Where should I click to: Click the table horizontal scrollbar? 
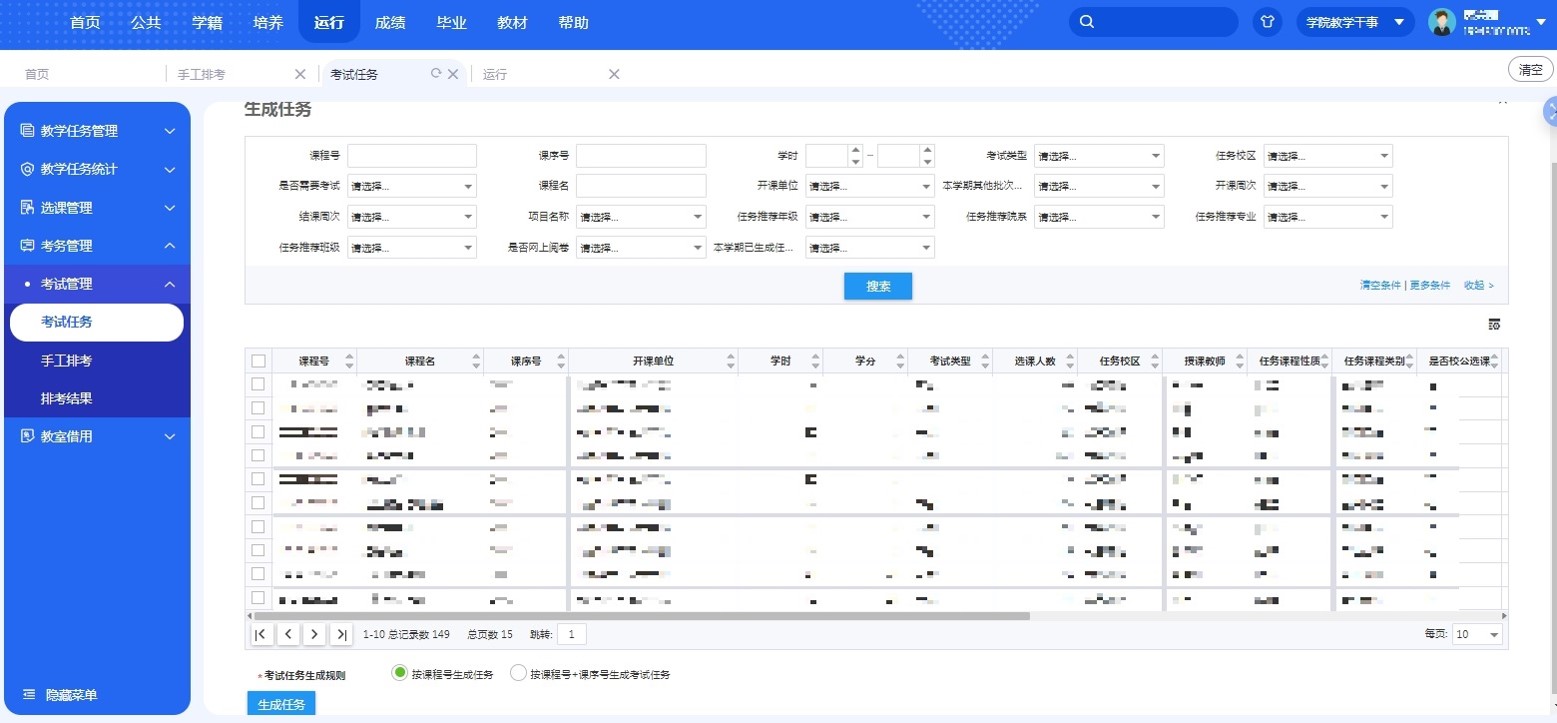(x=640, y=616)
